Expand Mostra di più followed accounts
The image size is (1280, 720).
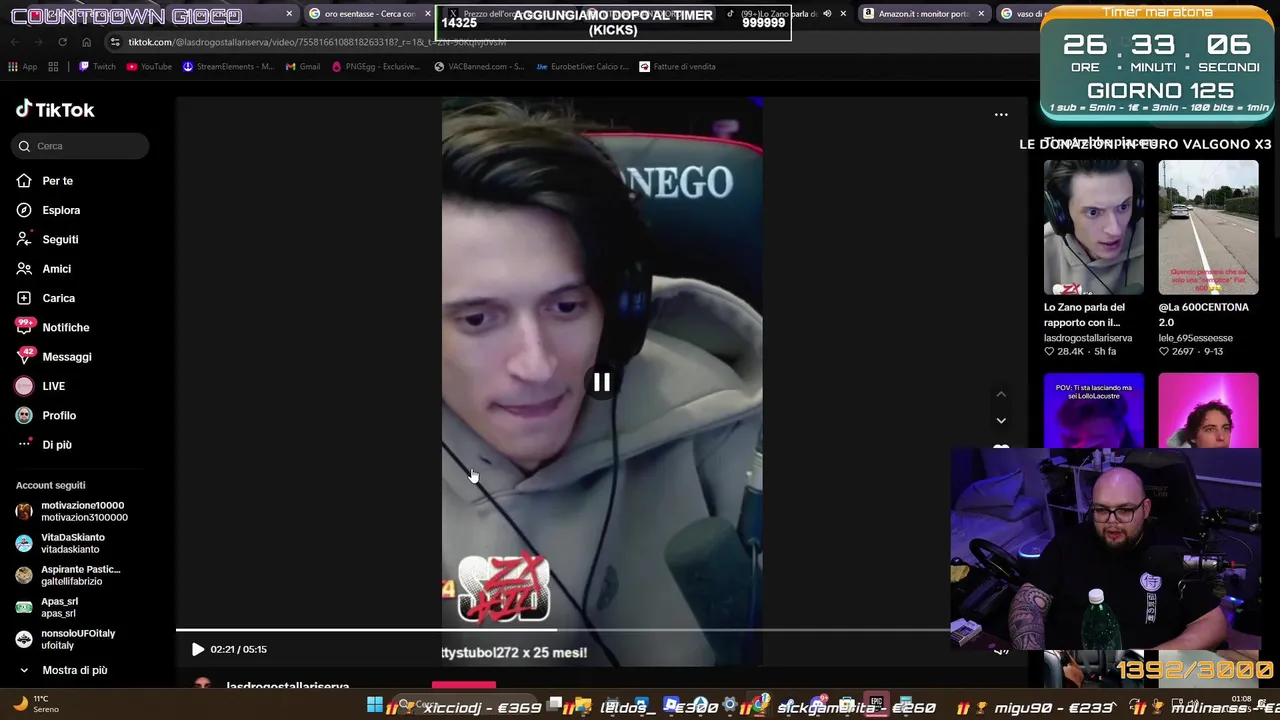click(62, 670)
